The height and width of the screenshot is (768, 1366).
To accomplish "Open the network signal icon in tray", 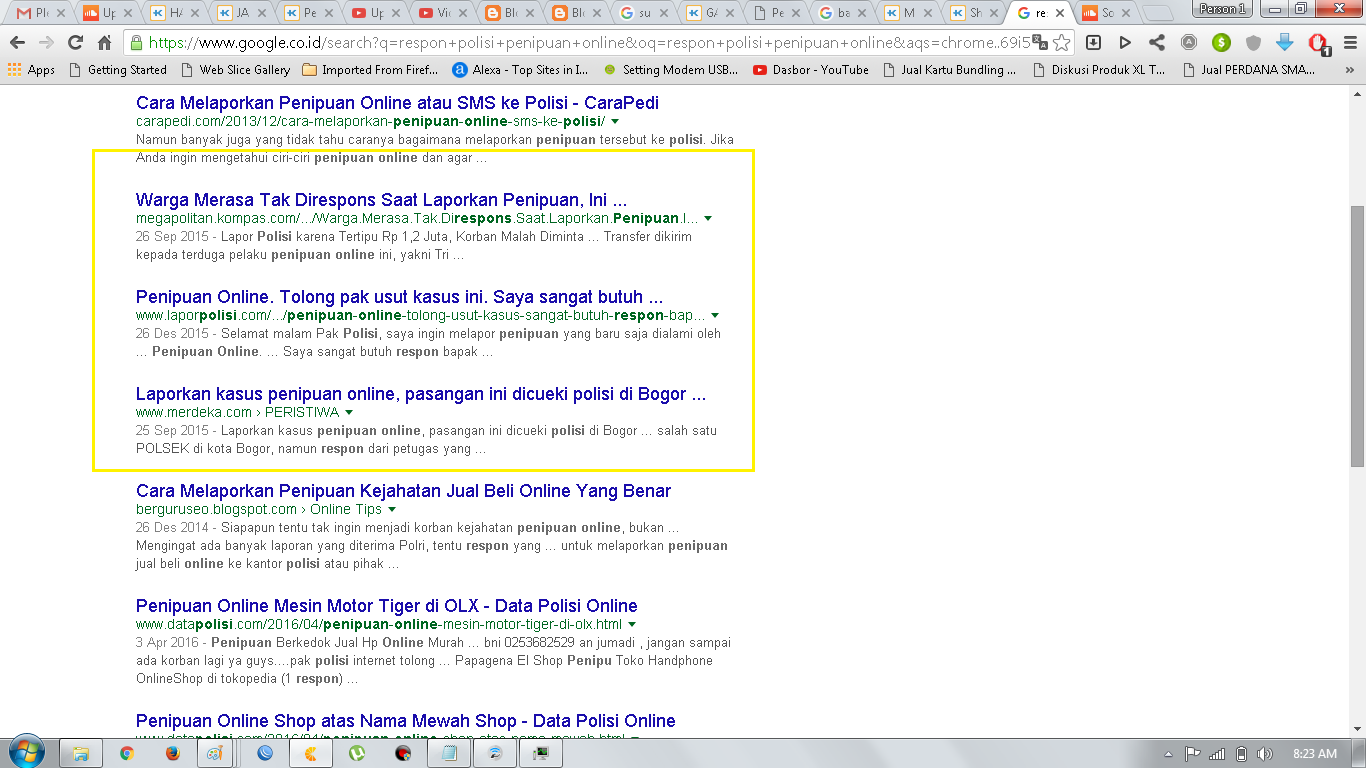I will pyautogui.click(x=1217, y=753).
